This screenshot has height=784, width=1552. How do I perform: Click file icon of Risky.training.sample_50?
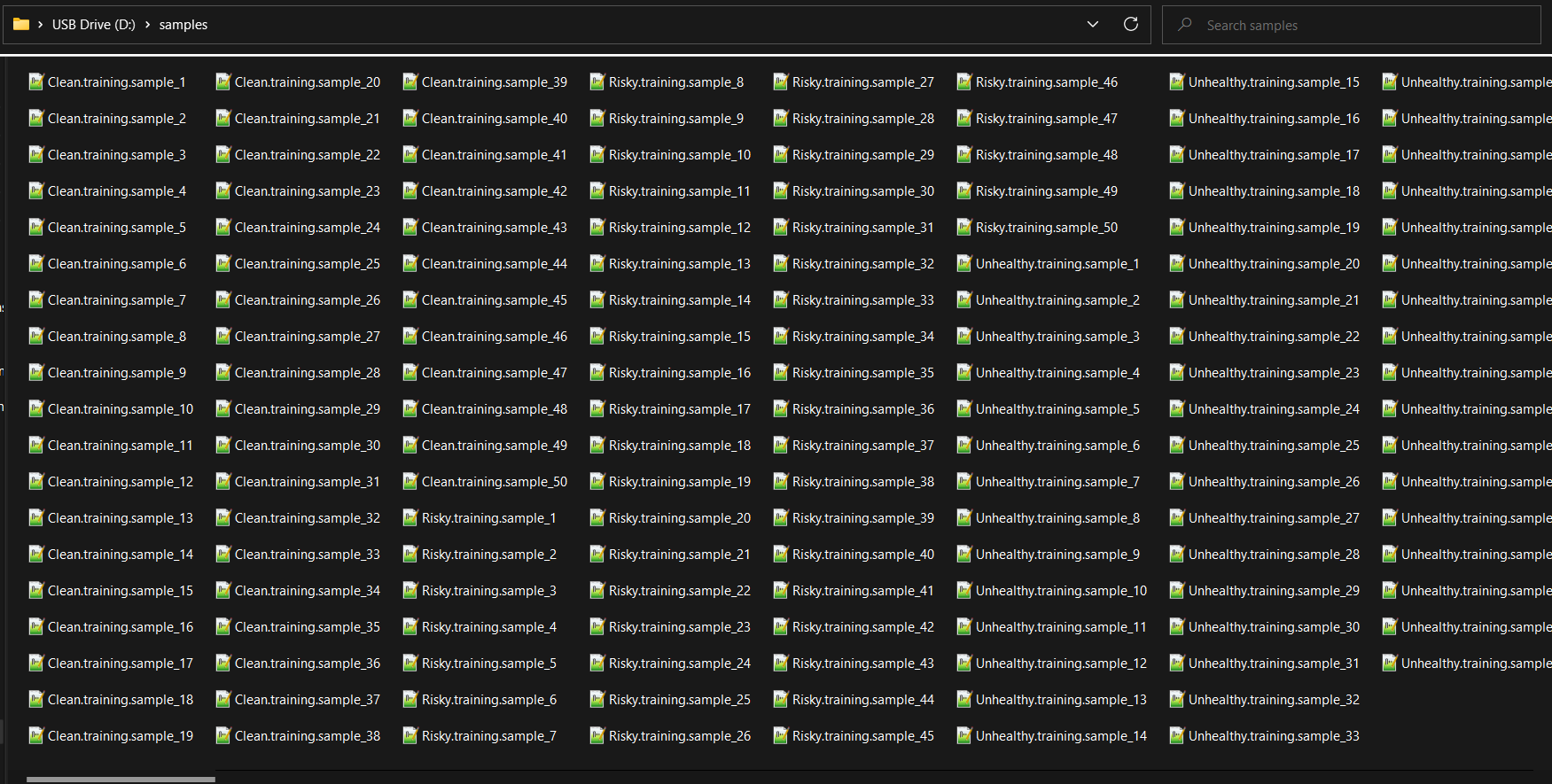(963, 228)
